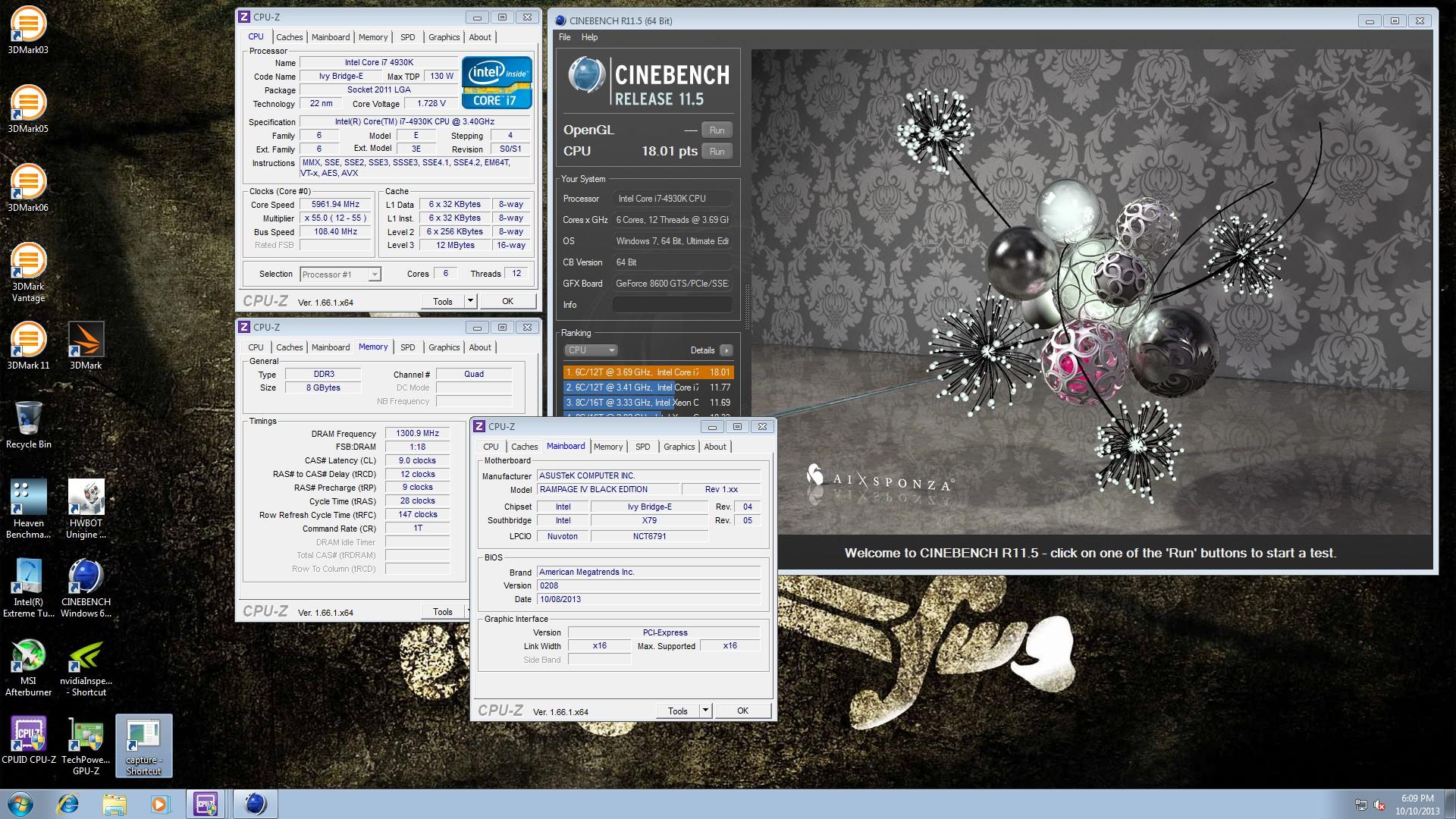The image size is (1456, 819).
Task: Select the capture shortcut desktop icon
Action: [x=143, y=745]
